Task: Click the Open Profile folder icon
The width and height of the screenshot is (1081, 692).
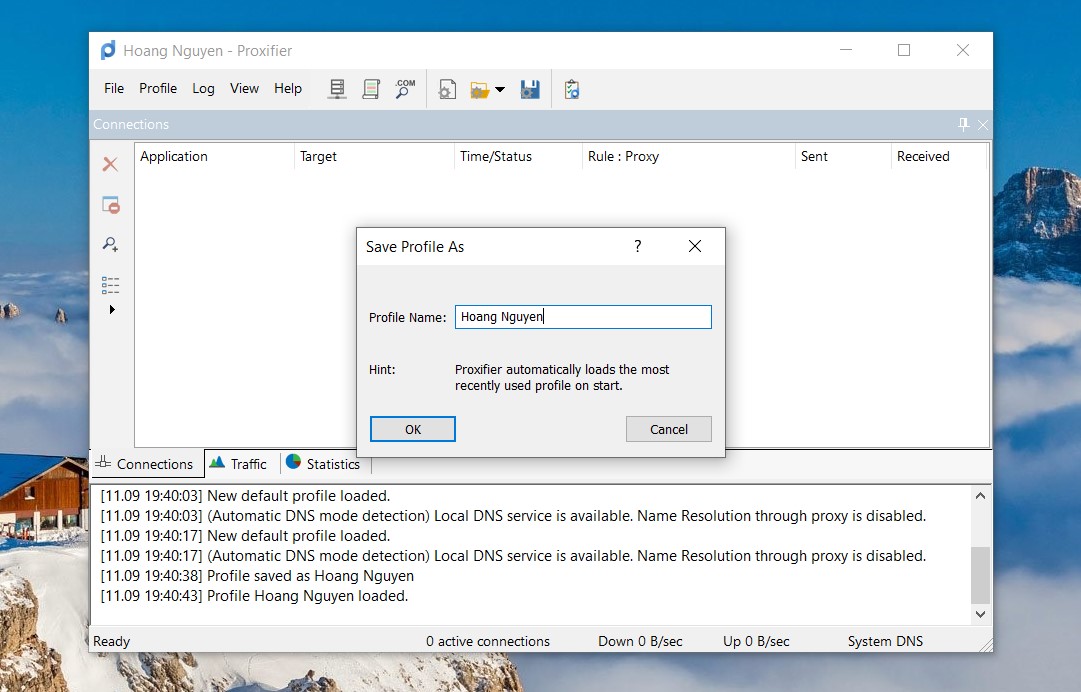Action: [480, 89]
